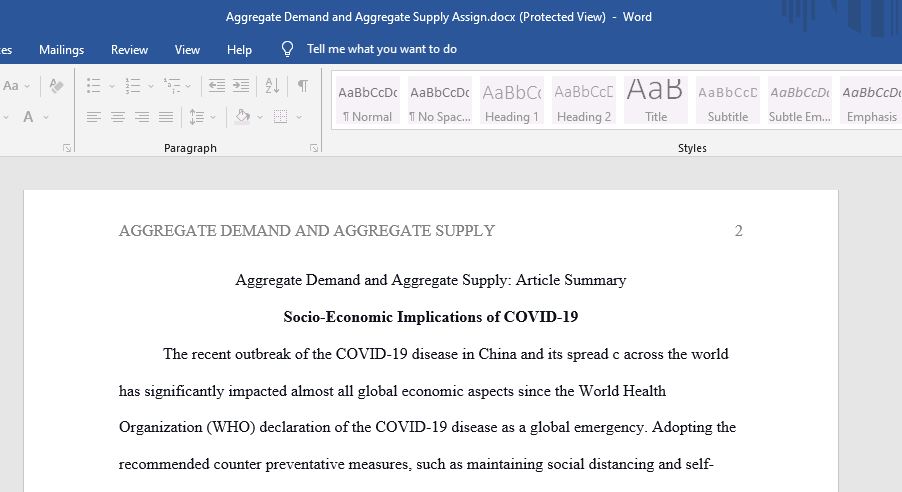Screen dimensions: 902x492
Task: Apply the Heading 1 style
Action: (x=512, y=101)
